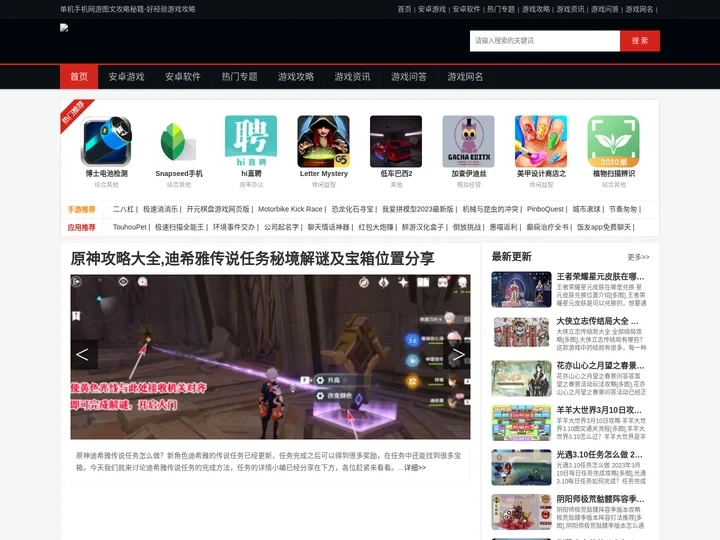Viewport: 720px width, 540px height.
Task: Open the 游戏网名 navigation tab
Action: (465, 77)
